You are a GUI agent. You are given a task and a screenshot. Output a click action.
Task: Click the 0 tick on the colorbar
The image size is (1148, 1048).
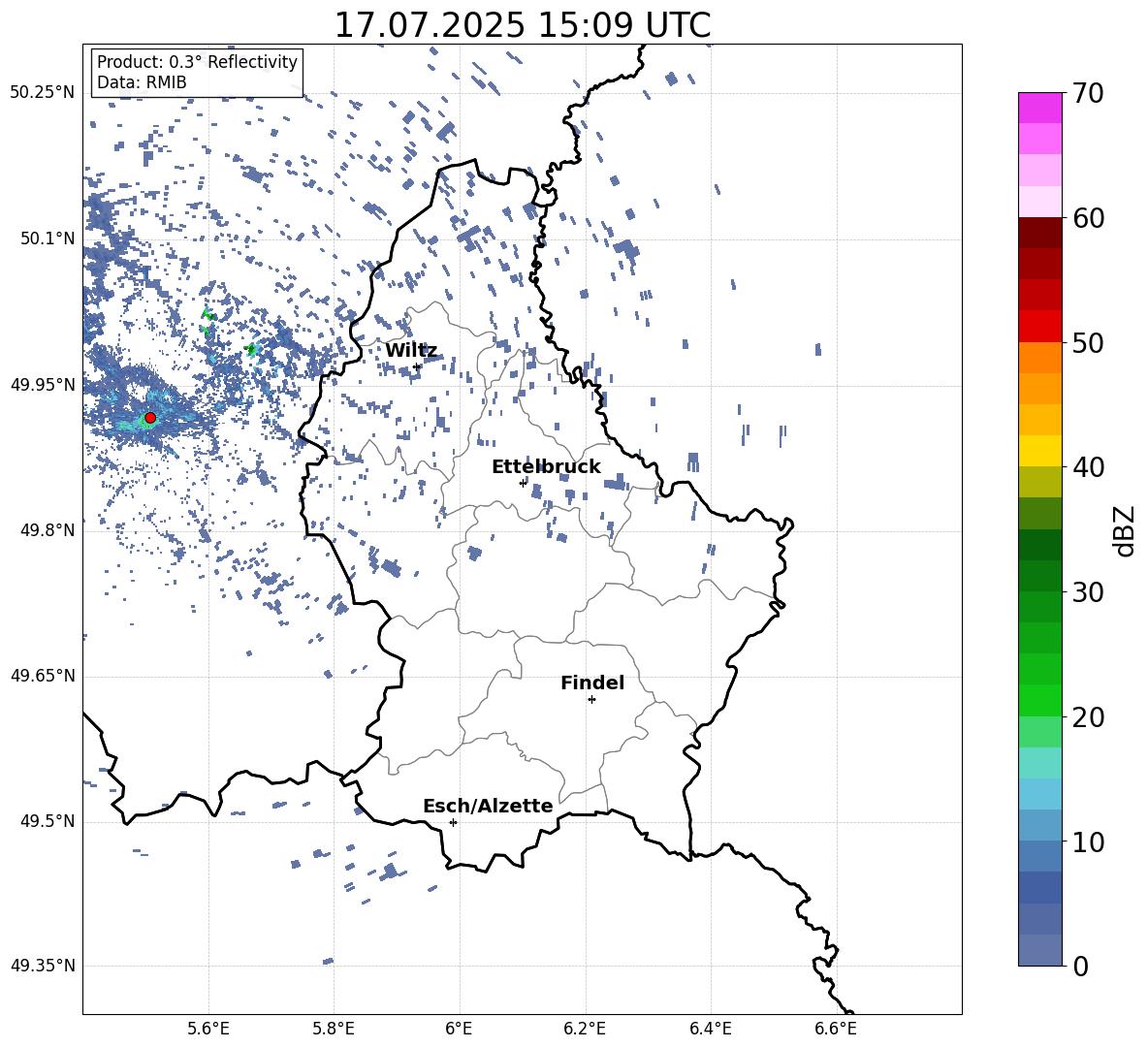tap(1080, 966)
